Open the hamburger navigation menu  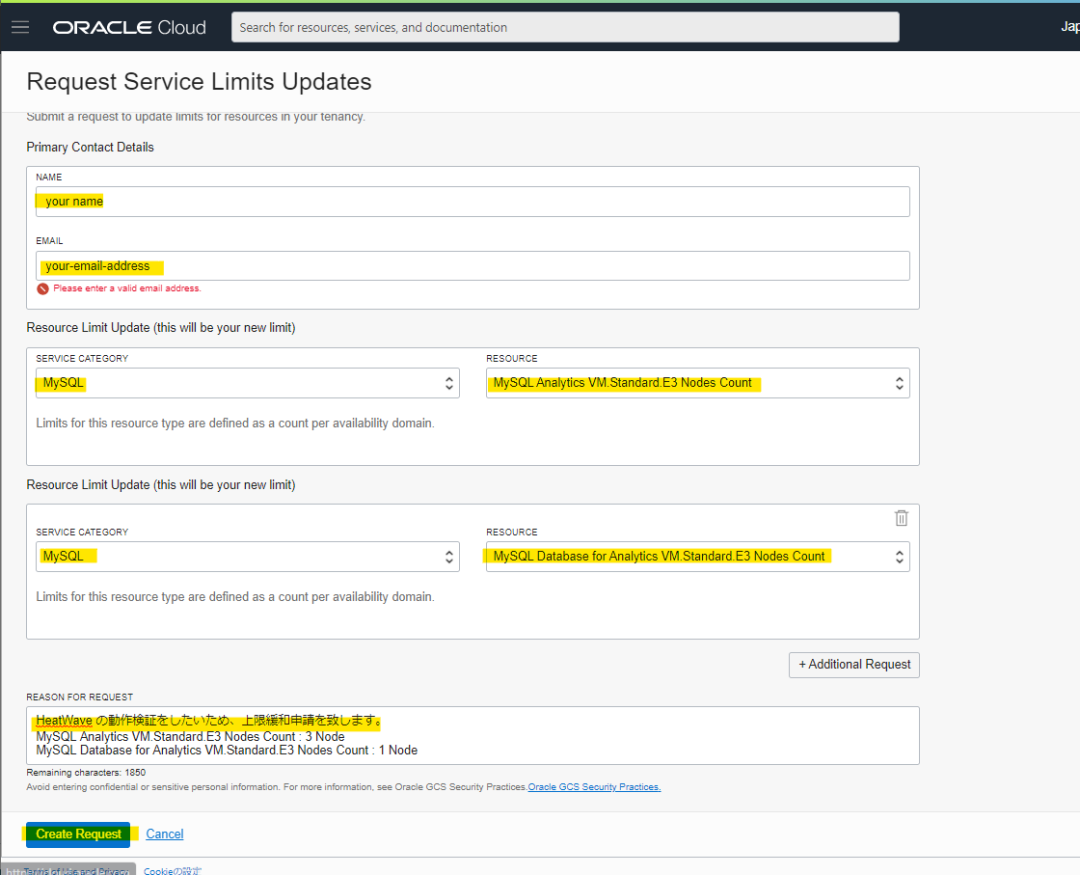[x=20, y=27]
